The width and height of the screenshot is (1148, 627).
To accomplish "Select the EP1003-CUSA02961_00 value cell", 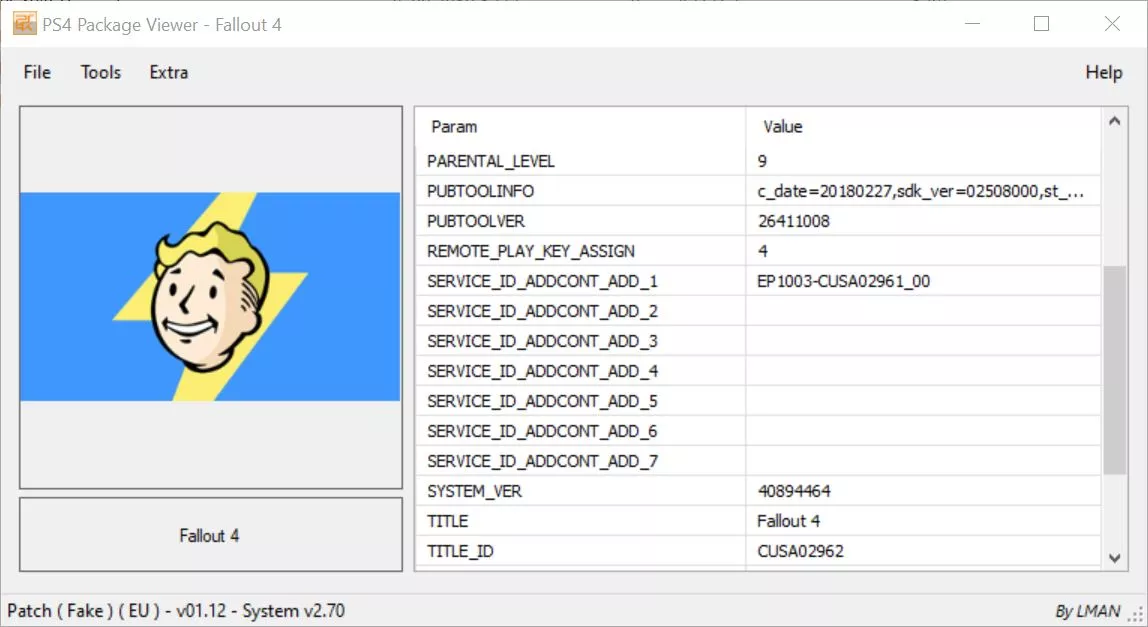I will tap(844, 281).
